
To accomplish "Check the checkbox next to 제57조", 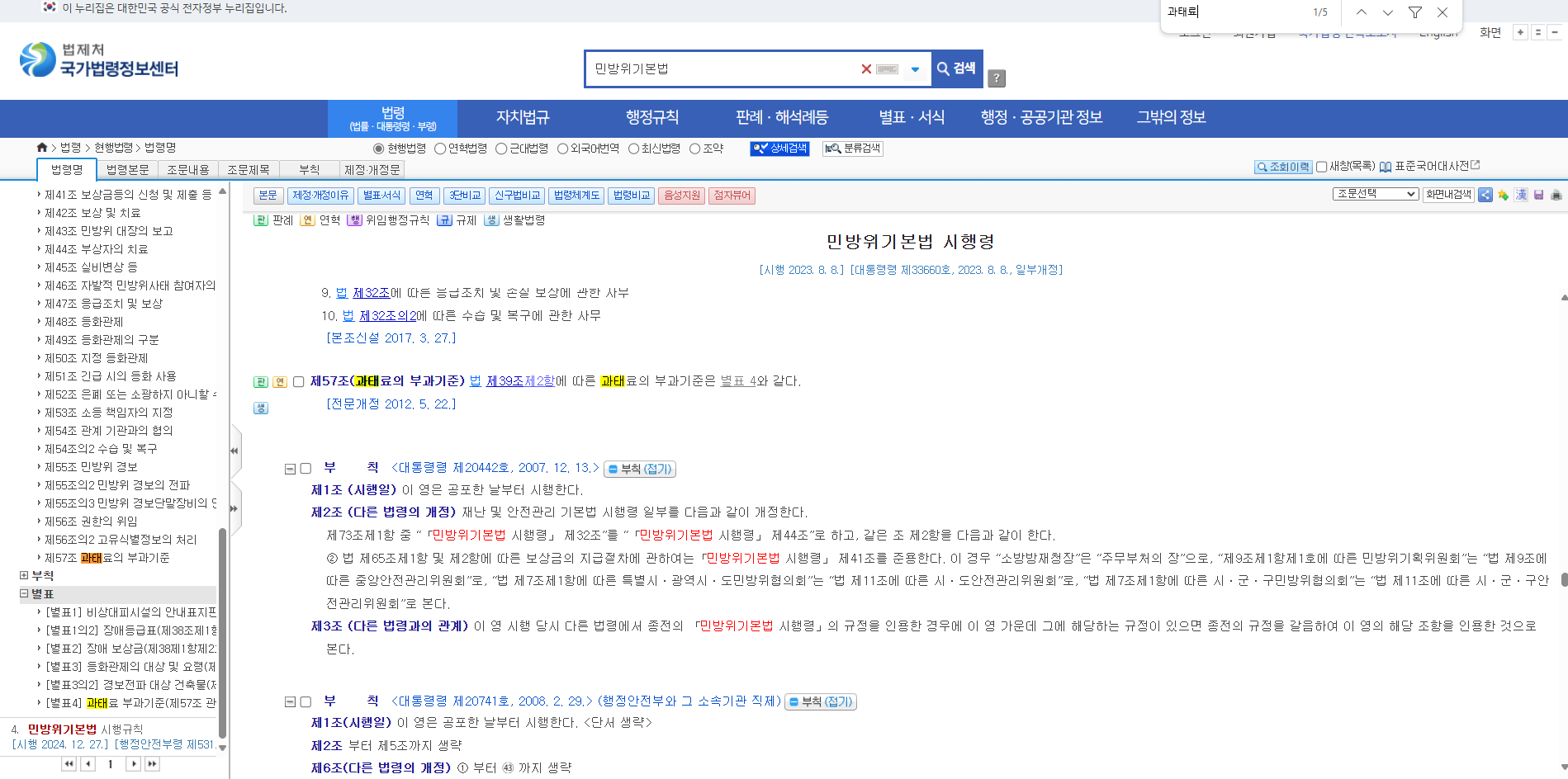I will coord(298,381).
